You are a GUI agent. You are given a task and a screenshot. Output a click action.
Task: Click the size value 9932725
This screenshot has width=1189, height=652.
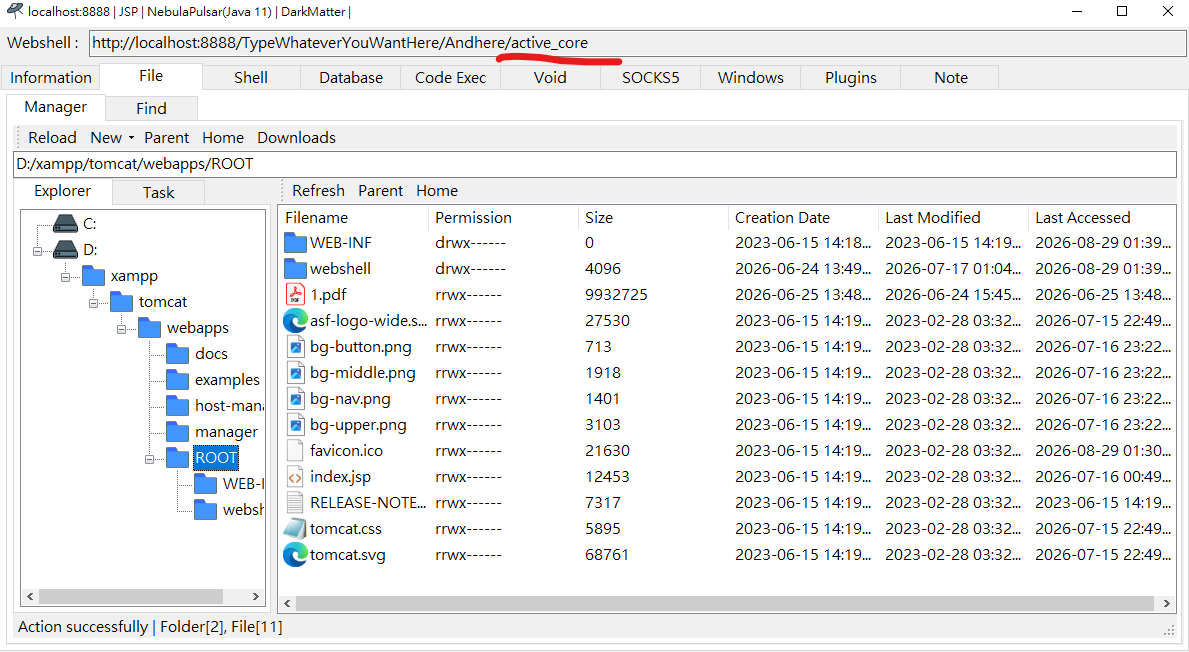pyautogui.click(x=616, y=295)
